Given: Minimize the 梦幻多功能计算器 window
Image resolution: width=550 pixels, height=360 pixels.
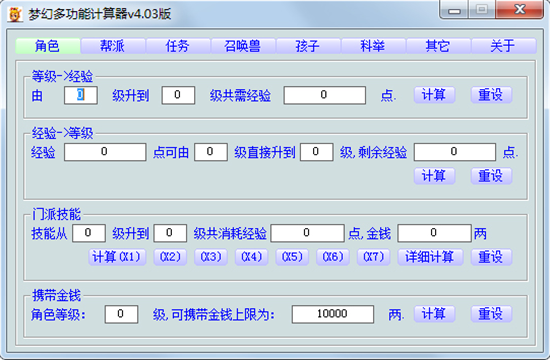Looking at the screenshot, I should pos(454,10).
